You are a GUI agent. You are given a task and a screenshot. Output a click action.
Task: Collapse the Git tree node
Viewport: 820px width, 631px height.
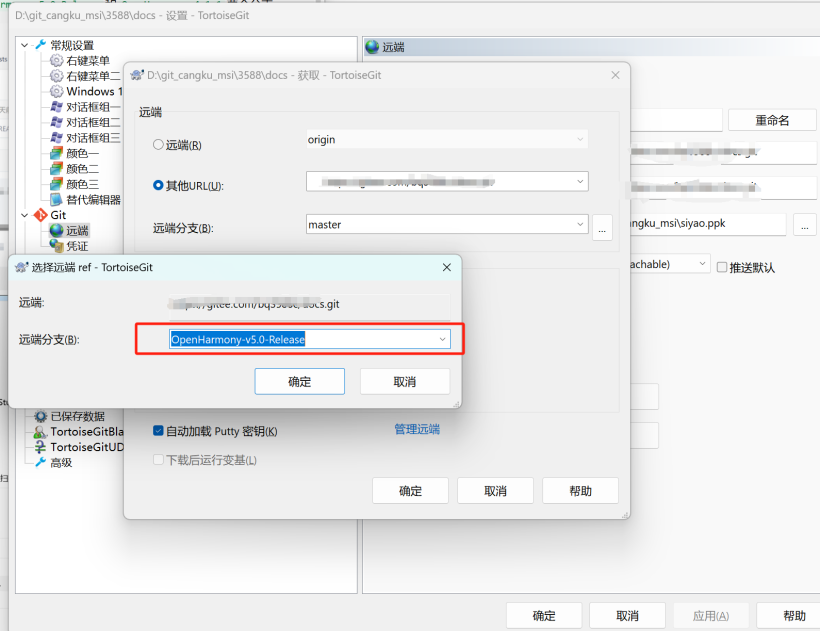tap(25, 215)
